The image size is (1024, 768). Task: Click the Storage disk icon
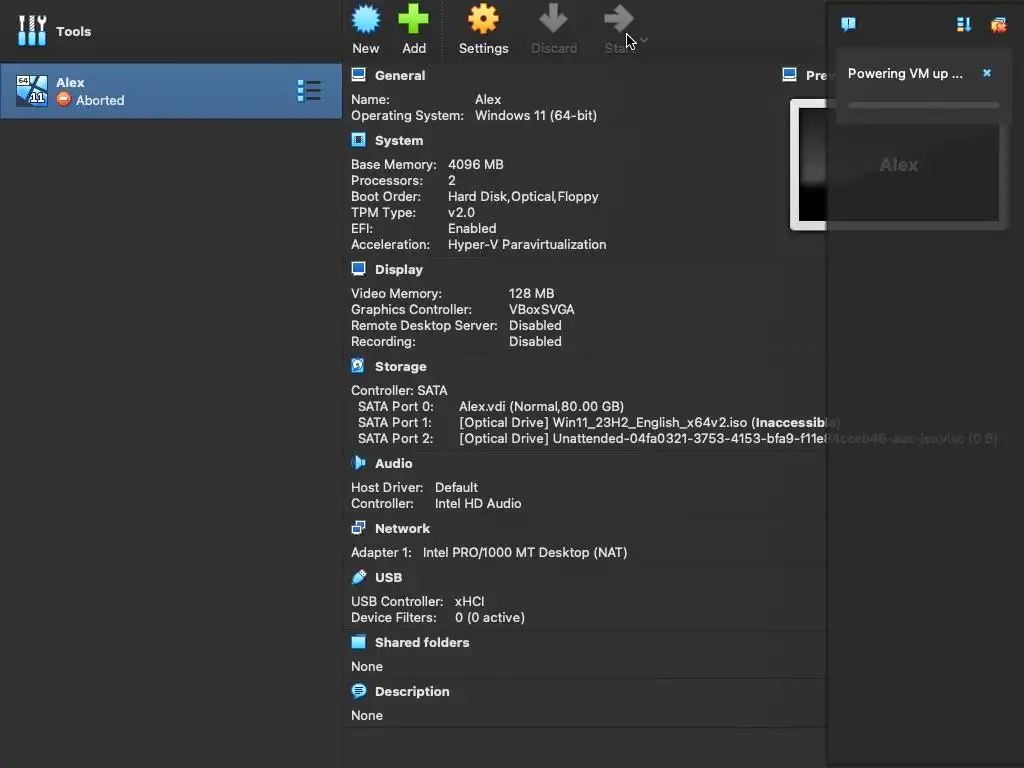coord(358,366)
